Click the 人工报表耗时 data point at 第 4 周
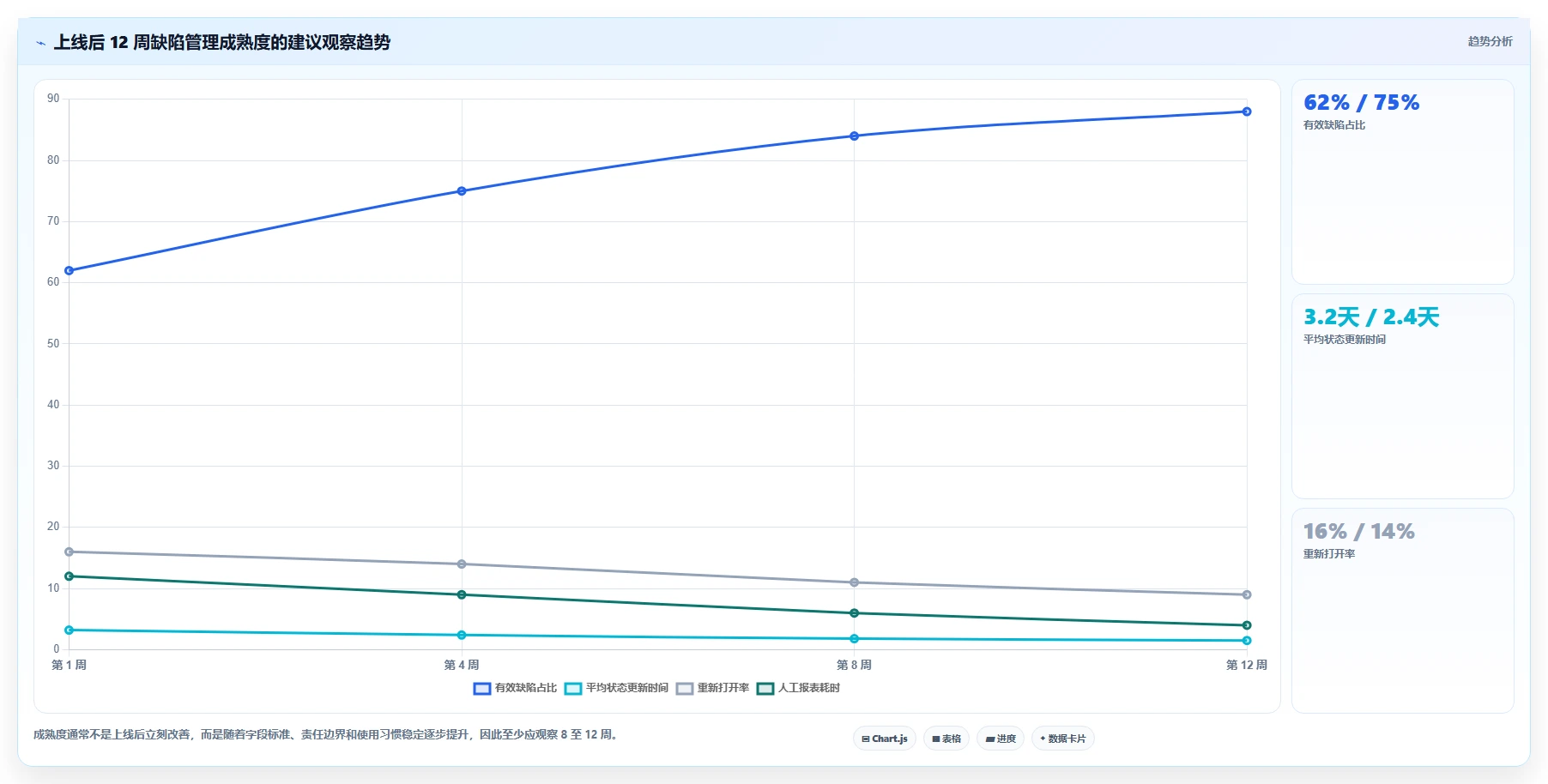This screenshot has height=784, width=1548. click(462, 595)
